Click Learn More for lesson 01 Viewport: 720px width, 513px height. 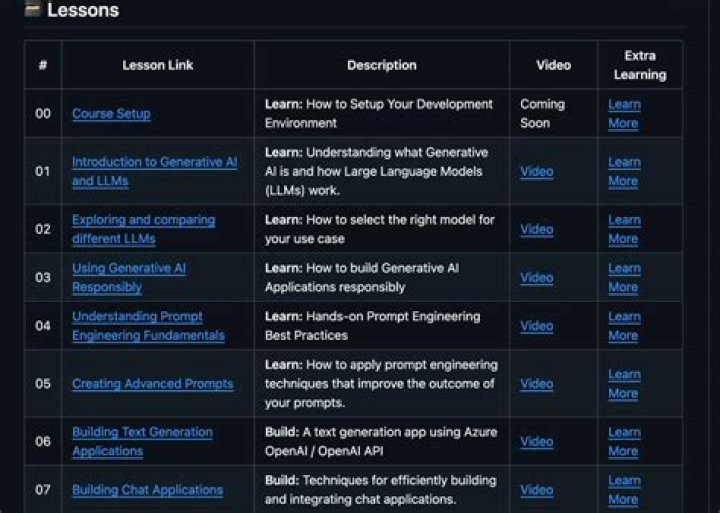[623, 171]
